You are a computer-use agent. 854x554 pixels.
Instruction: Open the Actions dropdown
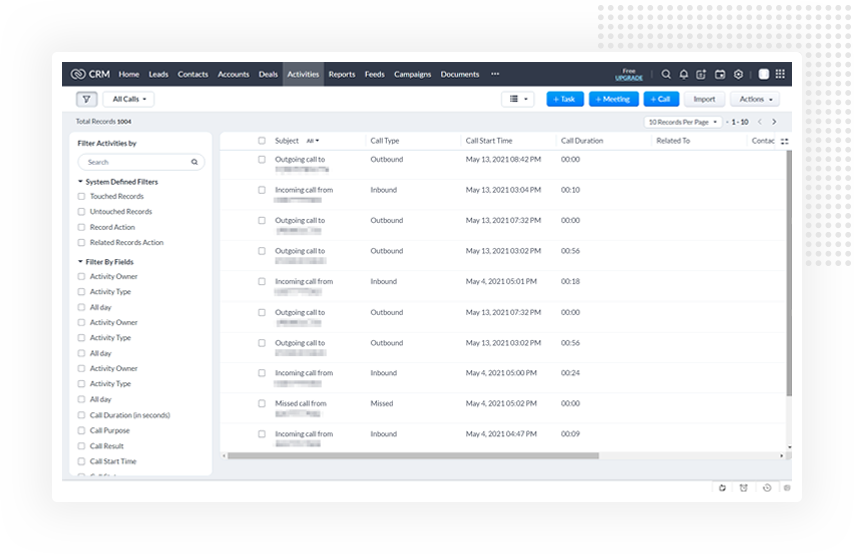755,99
